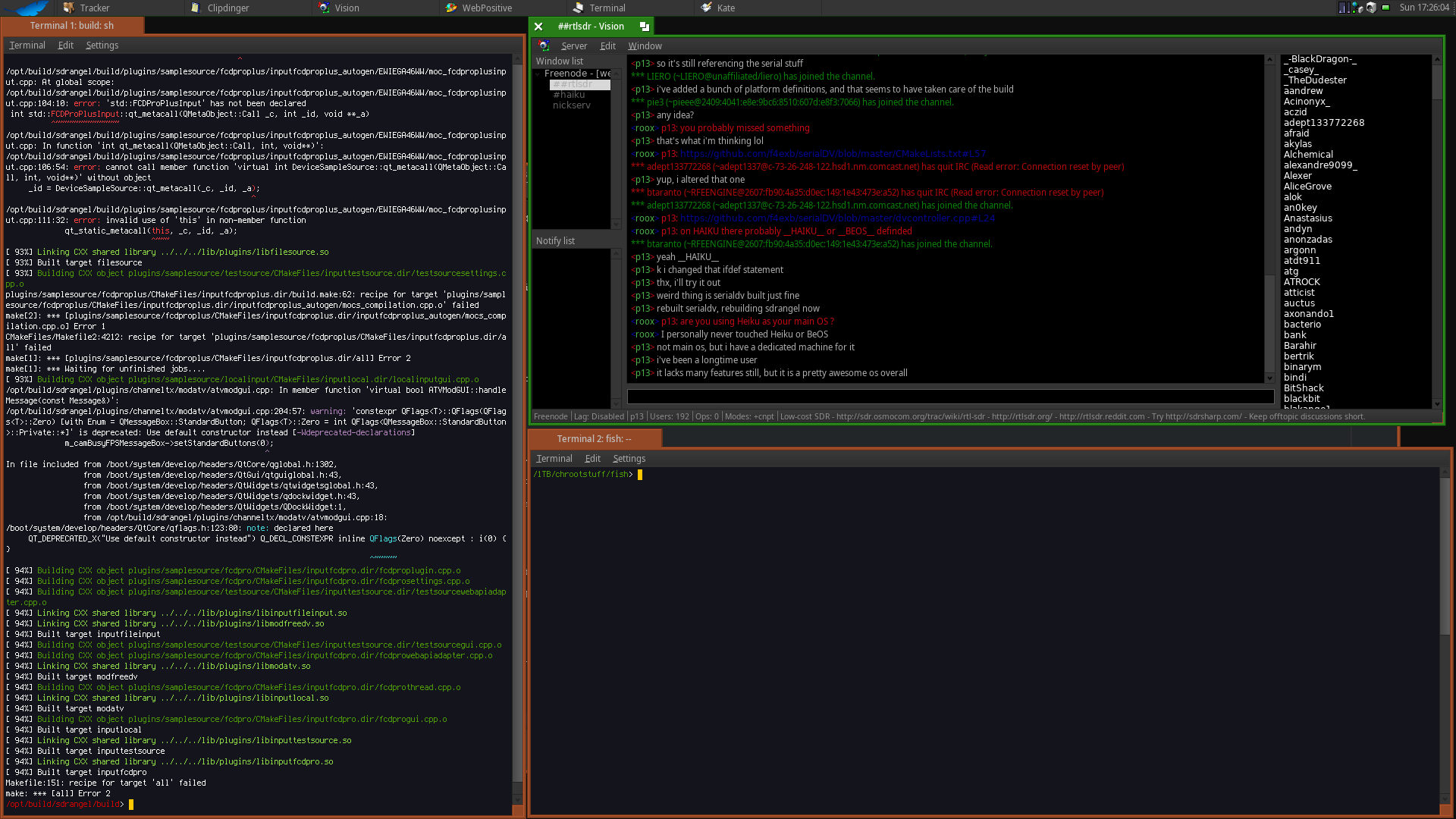Viewport: 1456px width, 819px height.
Task: Click the Deskbar clock
Action: point(1424,8)
